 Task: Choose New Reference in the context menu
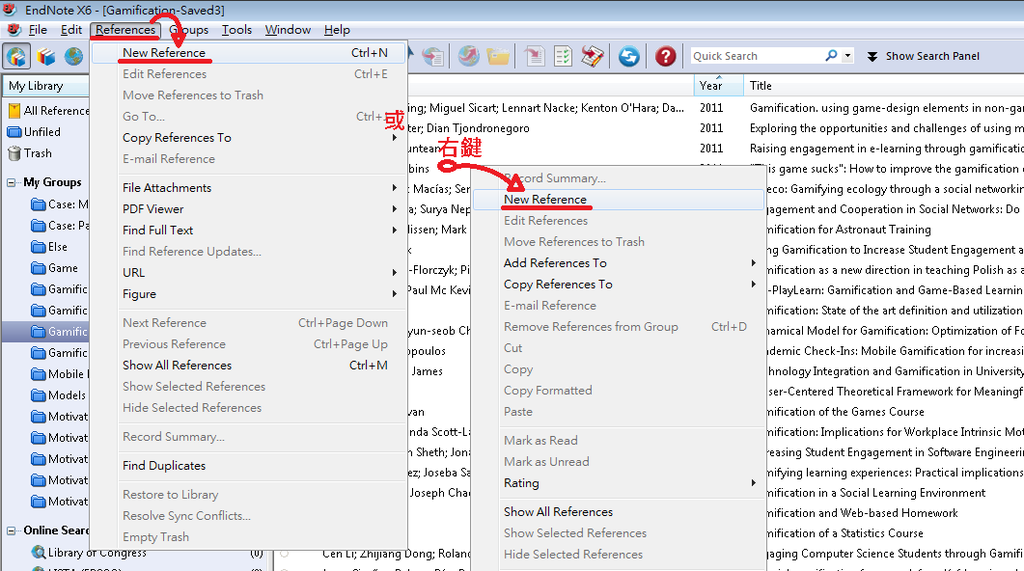618,199
